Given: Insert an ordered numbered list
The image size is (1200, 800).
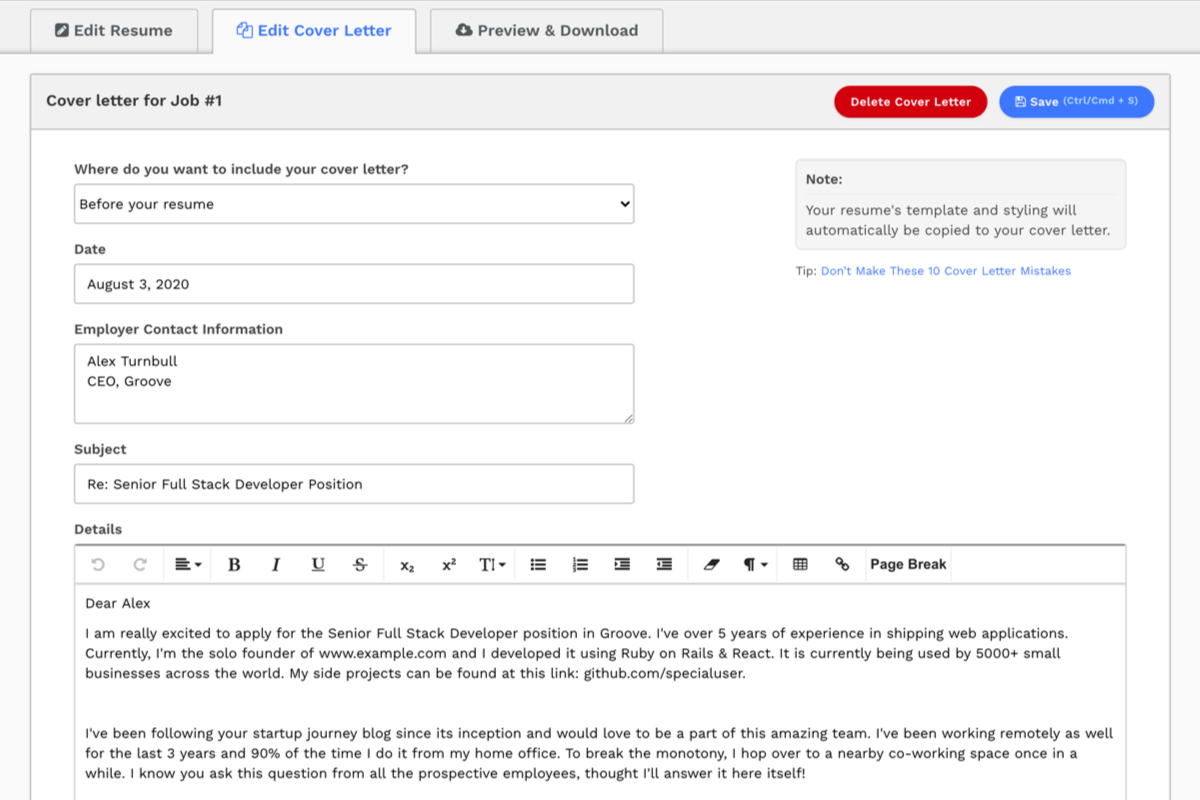Looking at the screenshot, I should coord(580,565).
